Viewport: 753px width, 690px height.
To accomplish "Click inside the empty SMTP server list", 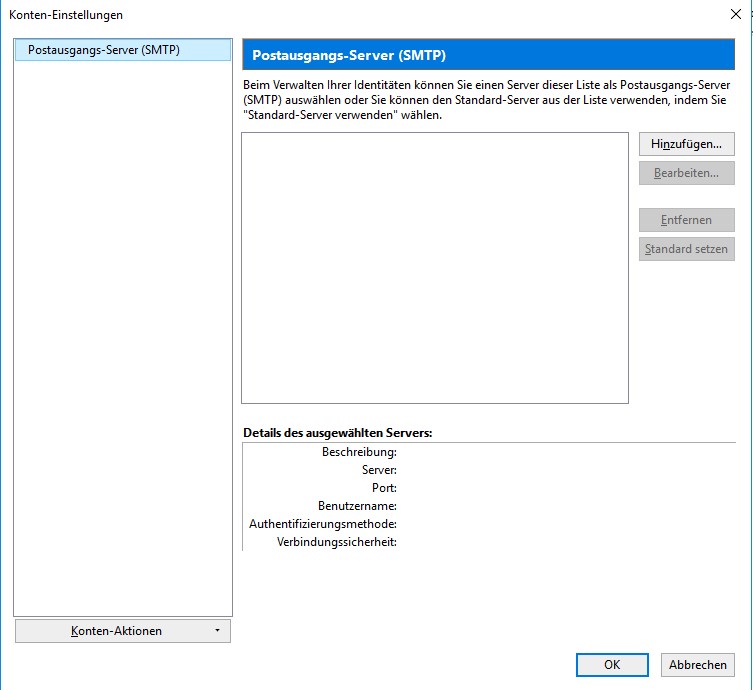I will coord(434,267).
